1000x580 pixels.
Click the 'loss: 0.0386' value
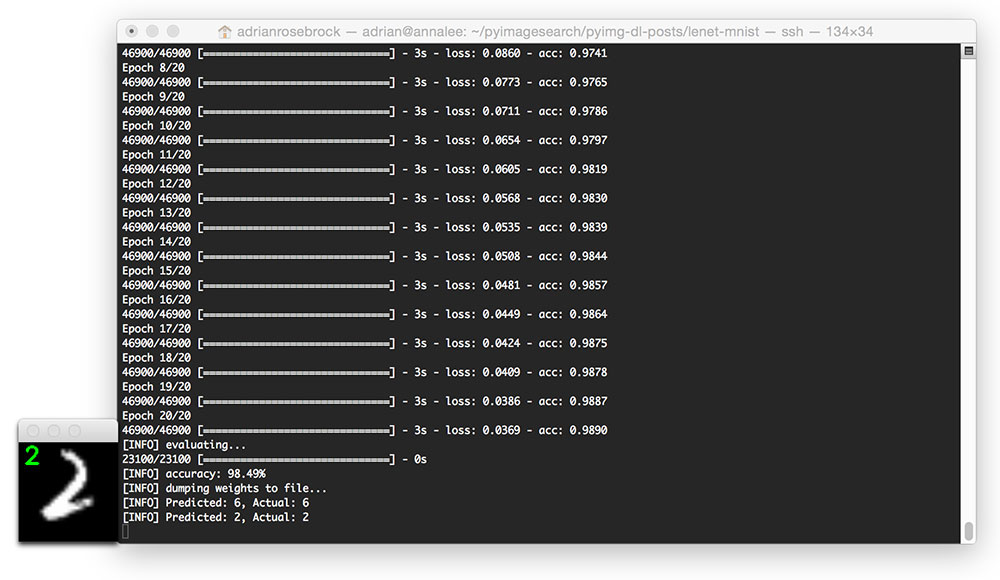point(483,401)
